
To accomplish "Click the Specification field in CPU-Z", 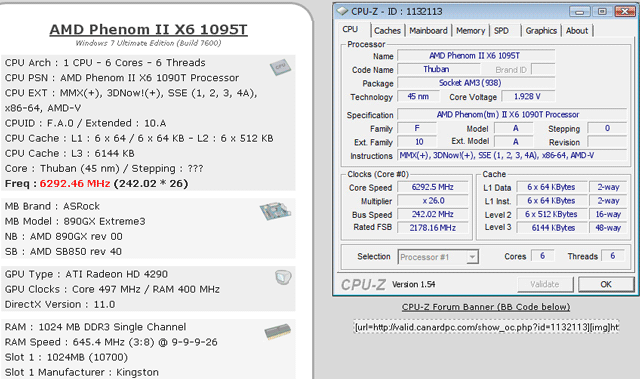I will (512, 115).
